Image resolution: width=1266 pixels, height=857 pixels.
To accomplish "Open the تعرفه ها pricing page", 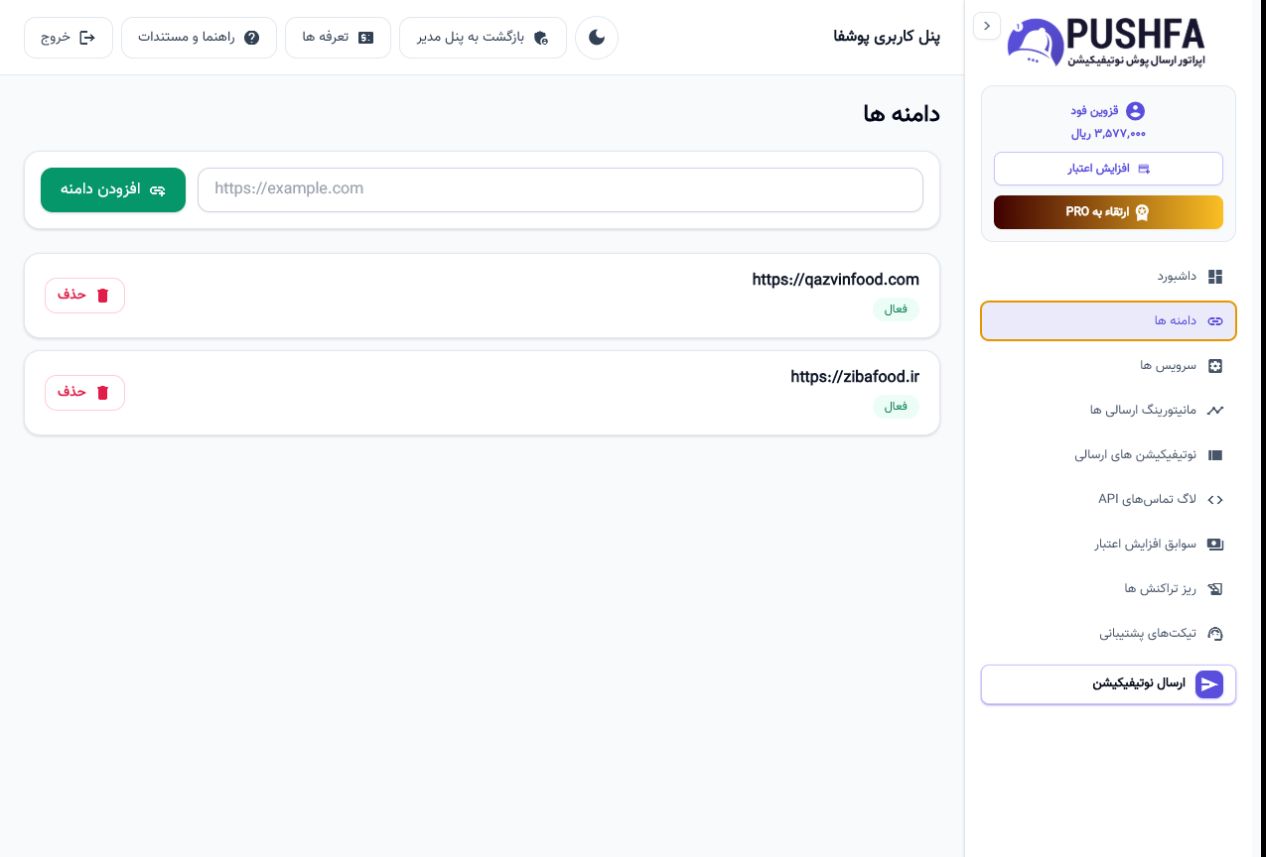I will 338,38.
